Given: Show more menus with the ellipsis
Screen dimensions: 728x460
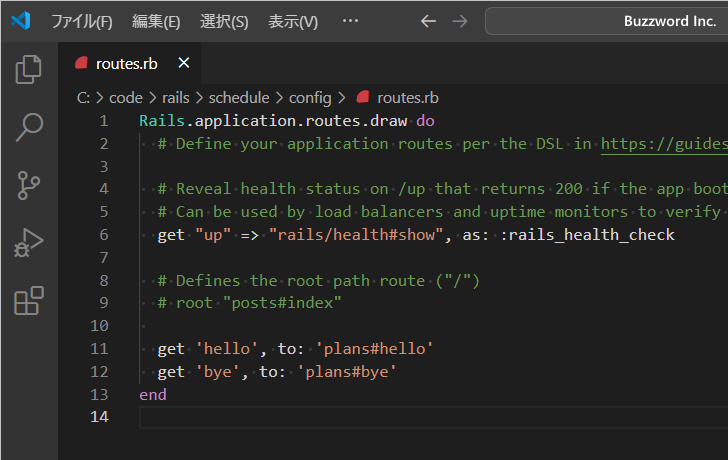Looking at the screenshot, I should point(350,20).
